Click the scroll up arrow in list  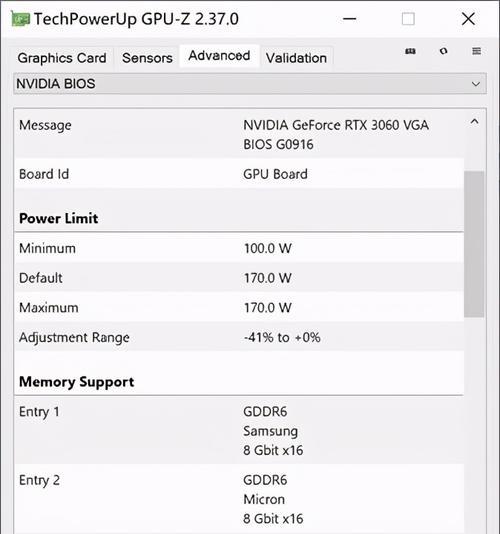(x=474, y=122)
